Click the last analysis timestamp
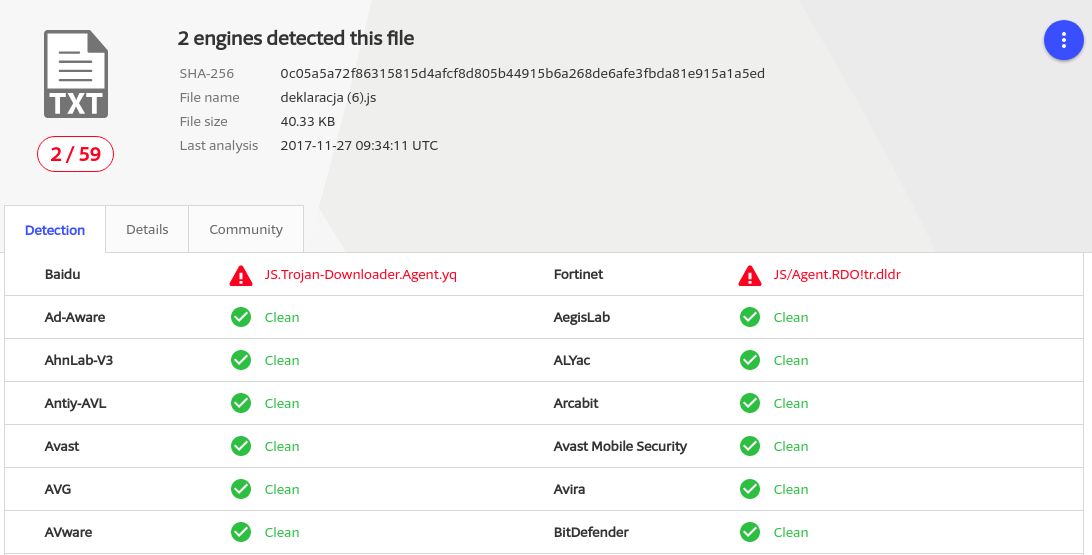 point(359,146)
